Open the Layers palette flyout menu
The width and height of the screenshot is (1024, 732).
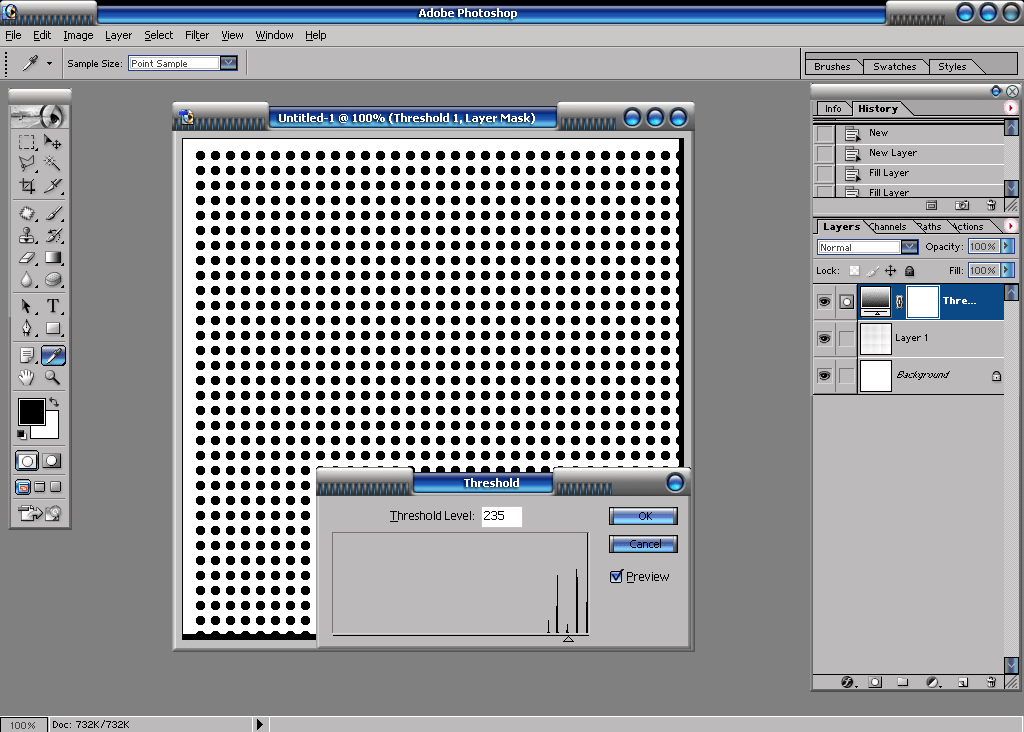pos(1010,226)
